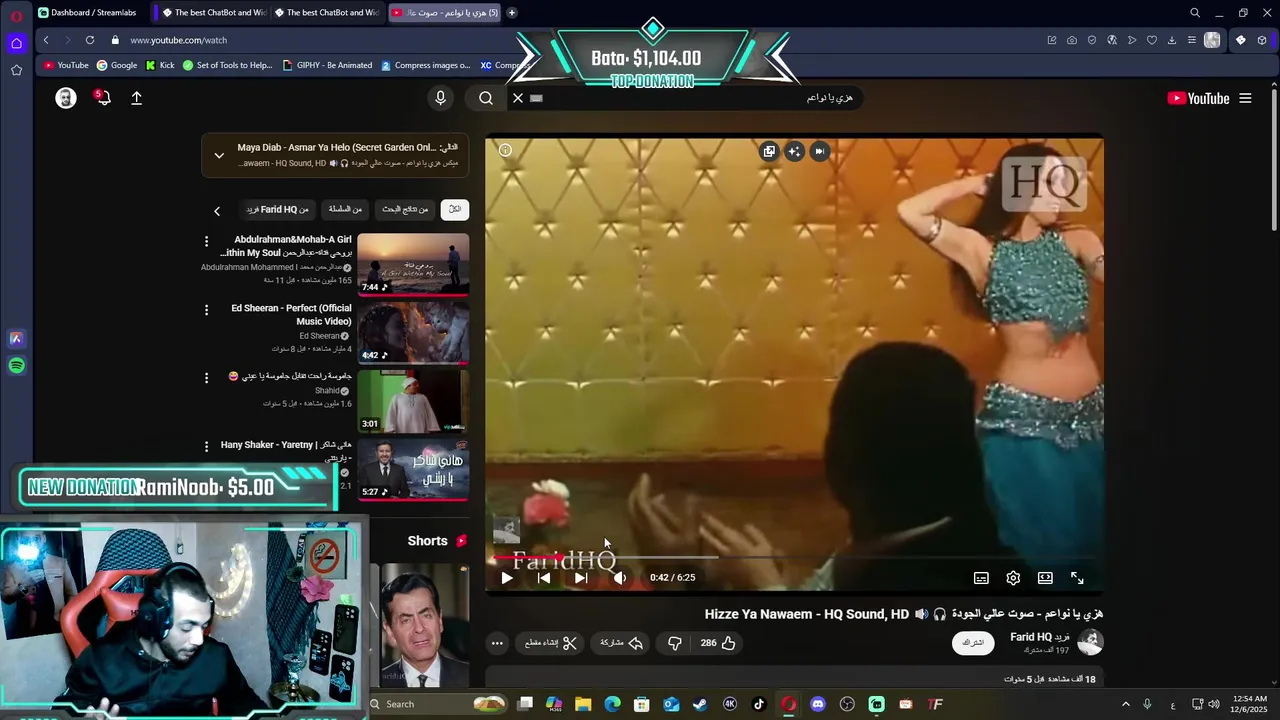Image resolution: width=1280 pixels, height=720 pixels.
Task: Open 'Ed Sheeran - Perfect (Official Music Video)' title
Action: click(291, 315)
